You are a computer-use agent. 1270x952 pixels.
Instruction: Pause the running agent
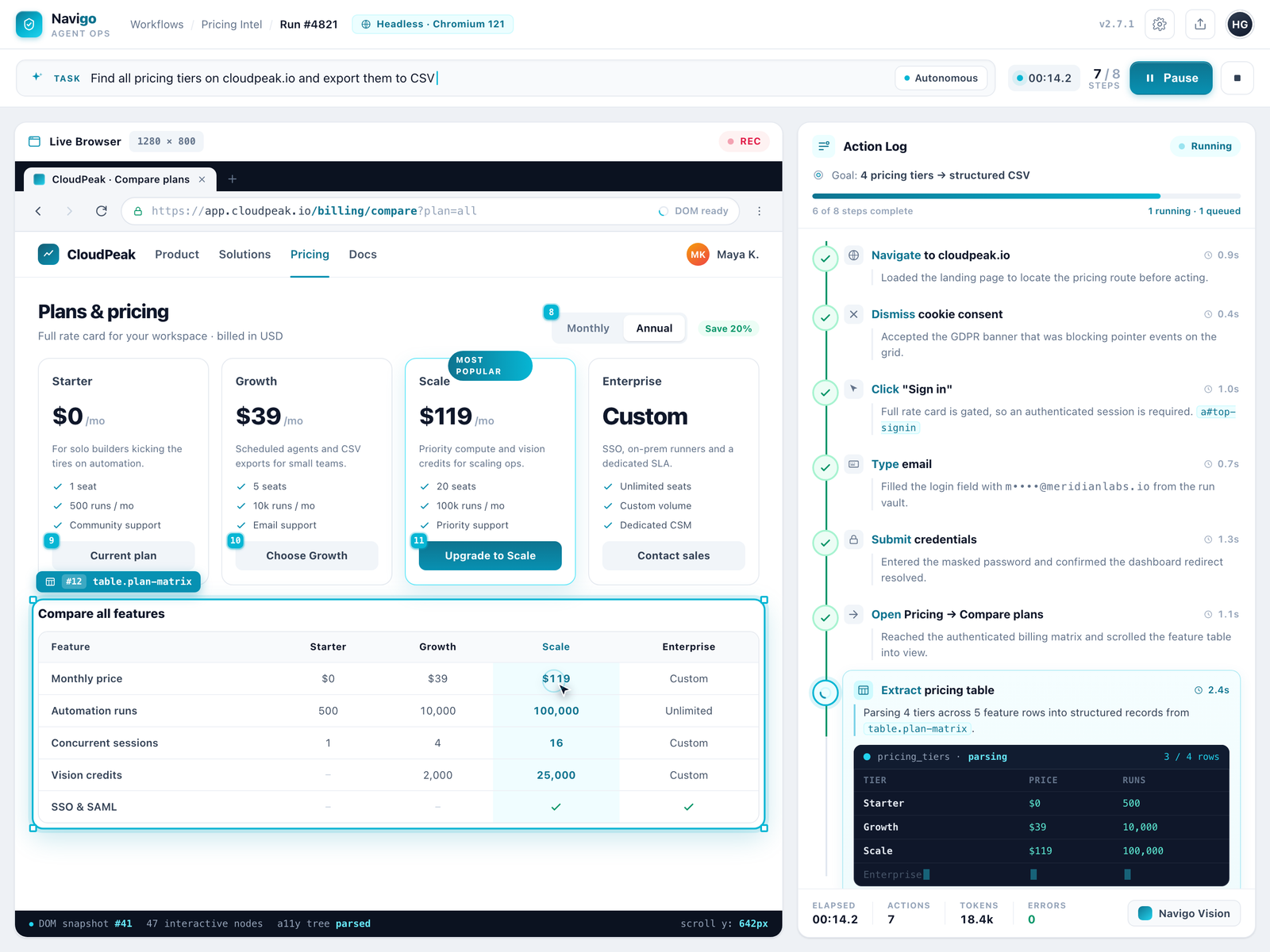coord(1171,78)
